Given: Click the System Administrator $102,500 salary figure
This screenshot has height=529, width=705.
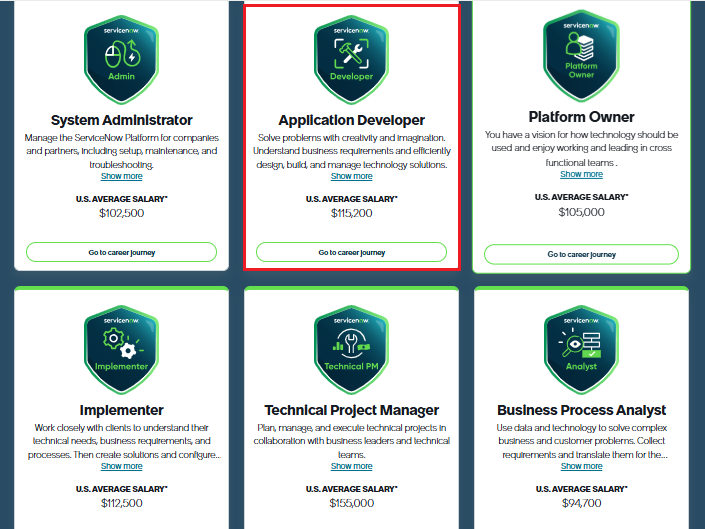Looking at the screenshot, I should pyautogui.click(x=121, y=213).
